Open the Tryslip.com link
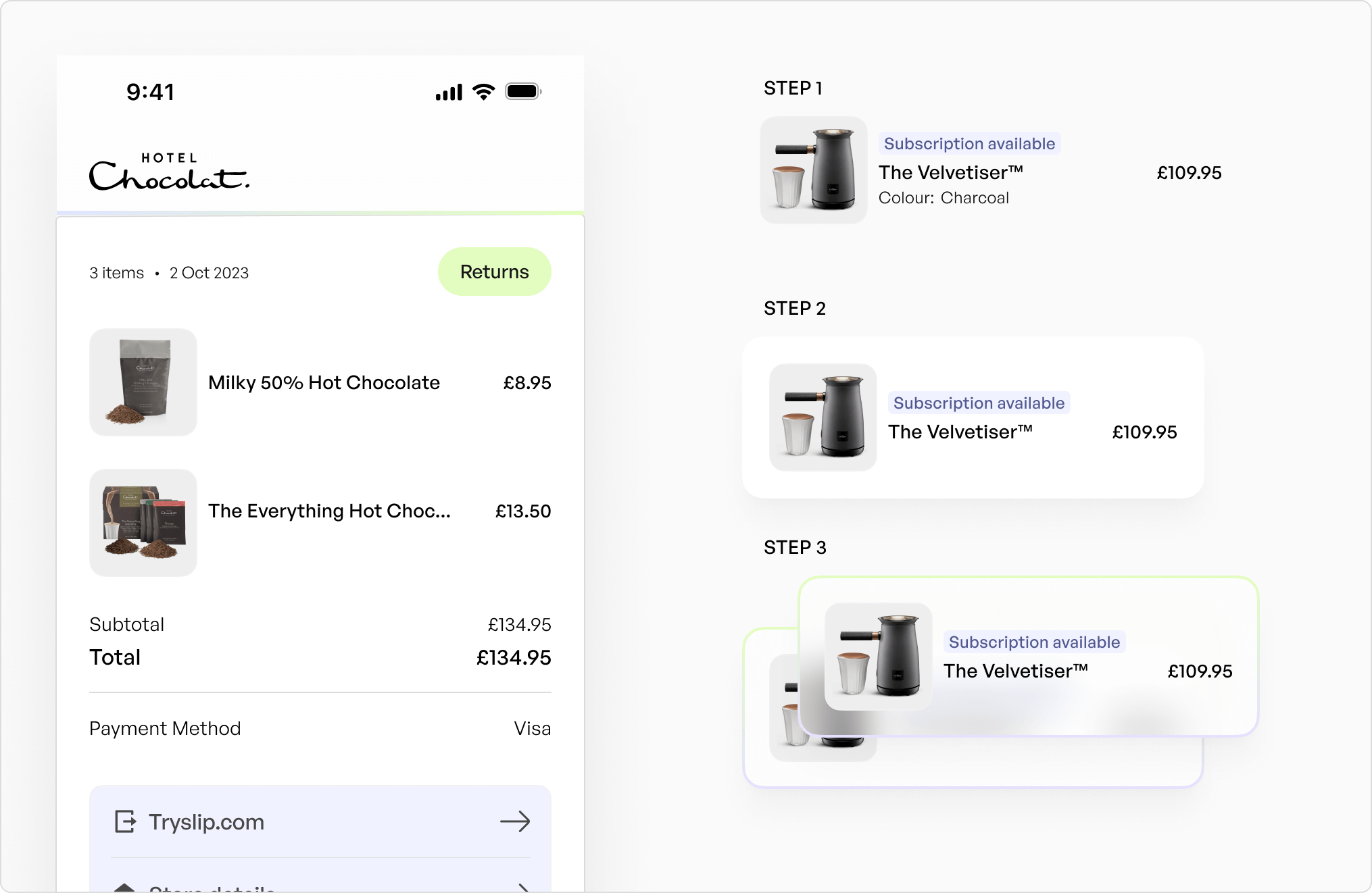Viewport: 1372px width, 893px height. pos(207,822)
